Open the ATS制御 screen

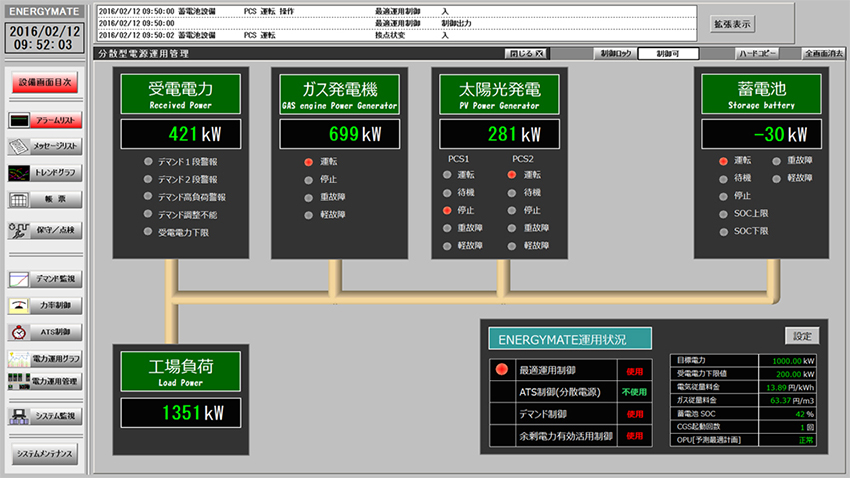pos(45,332)
